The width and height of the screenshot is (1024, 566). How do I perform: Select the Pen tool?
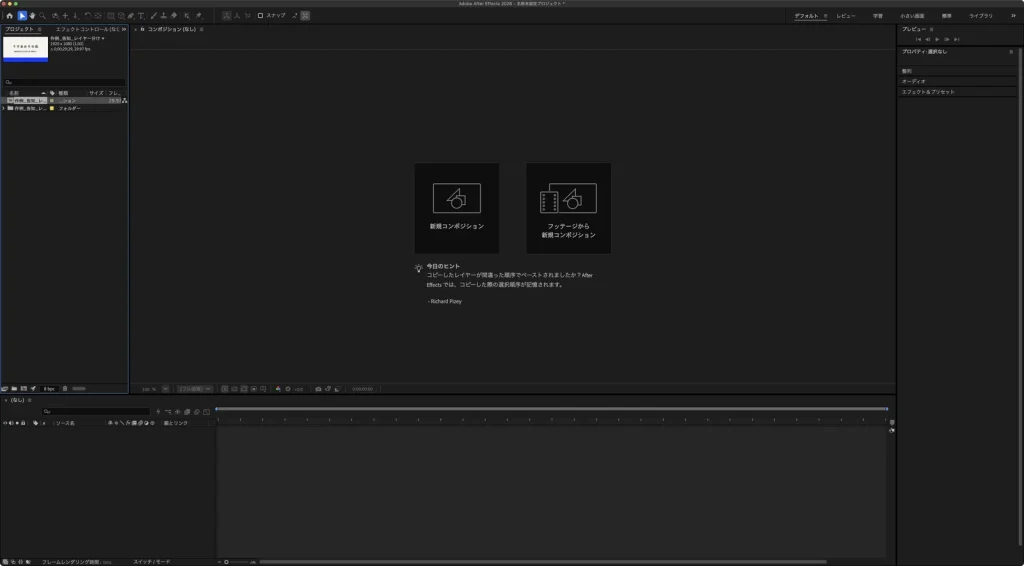[x=131, y=16]
